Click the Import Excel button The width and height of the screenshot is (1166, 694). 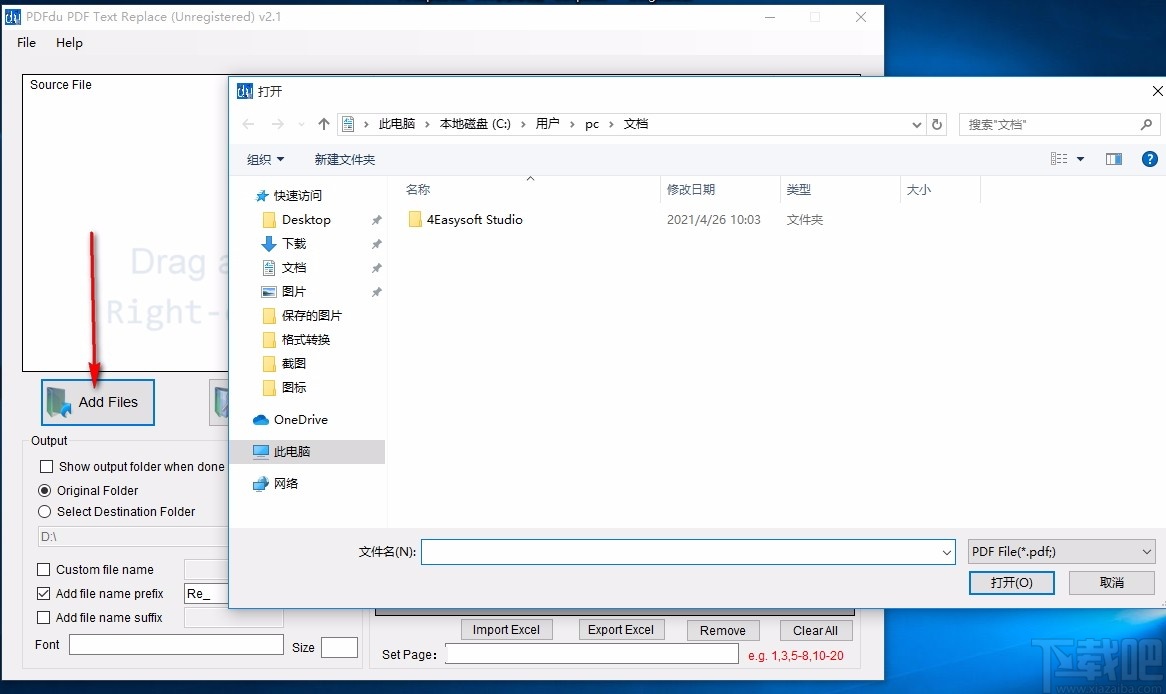(x=506, y=629)
